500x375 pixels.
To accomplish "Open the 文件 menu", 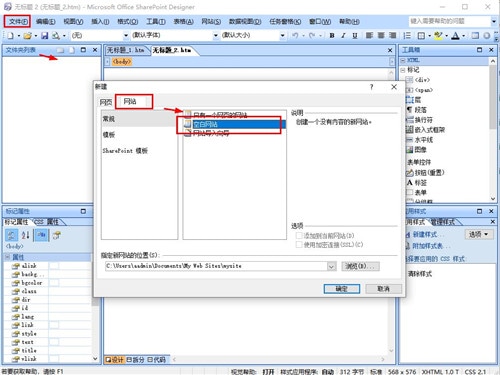I will (x=18, y=21).
